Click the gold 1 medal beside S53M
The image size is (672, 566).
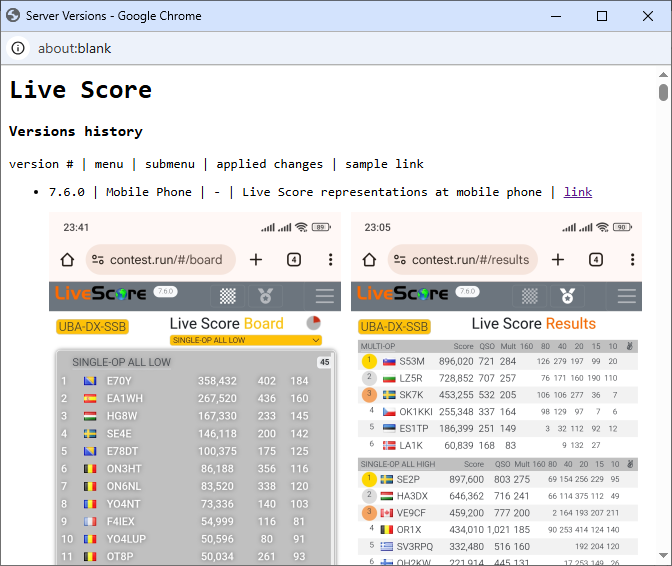click(x=369, y=361)
